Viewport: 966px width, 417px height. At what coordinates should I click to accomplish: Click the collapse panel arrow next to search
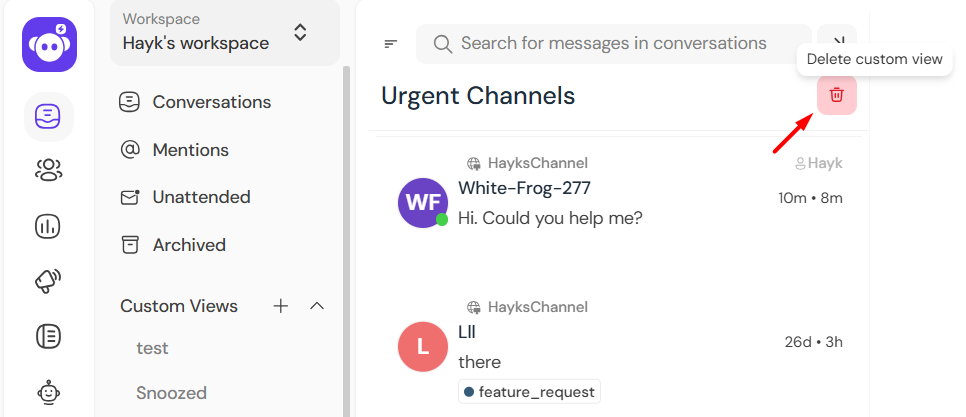pos(837,42)
